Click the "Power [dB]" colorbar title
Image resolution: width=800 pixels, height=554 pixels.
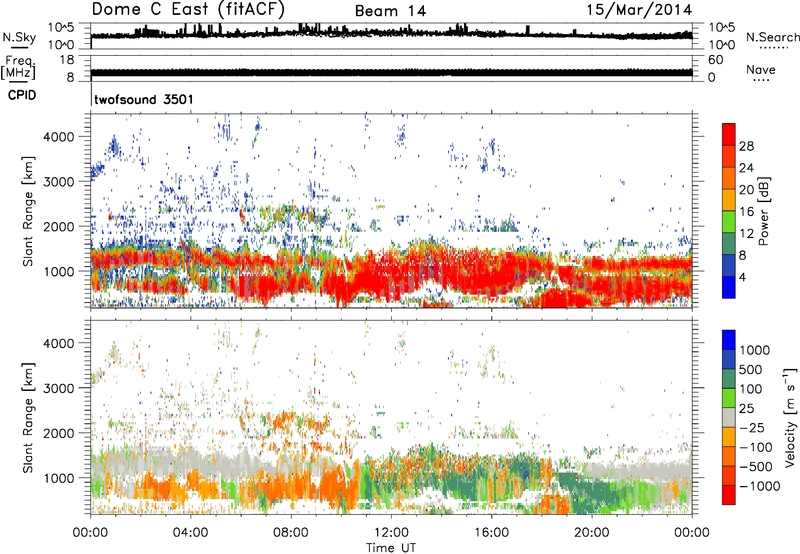(764, 211)
